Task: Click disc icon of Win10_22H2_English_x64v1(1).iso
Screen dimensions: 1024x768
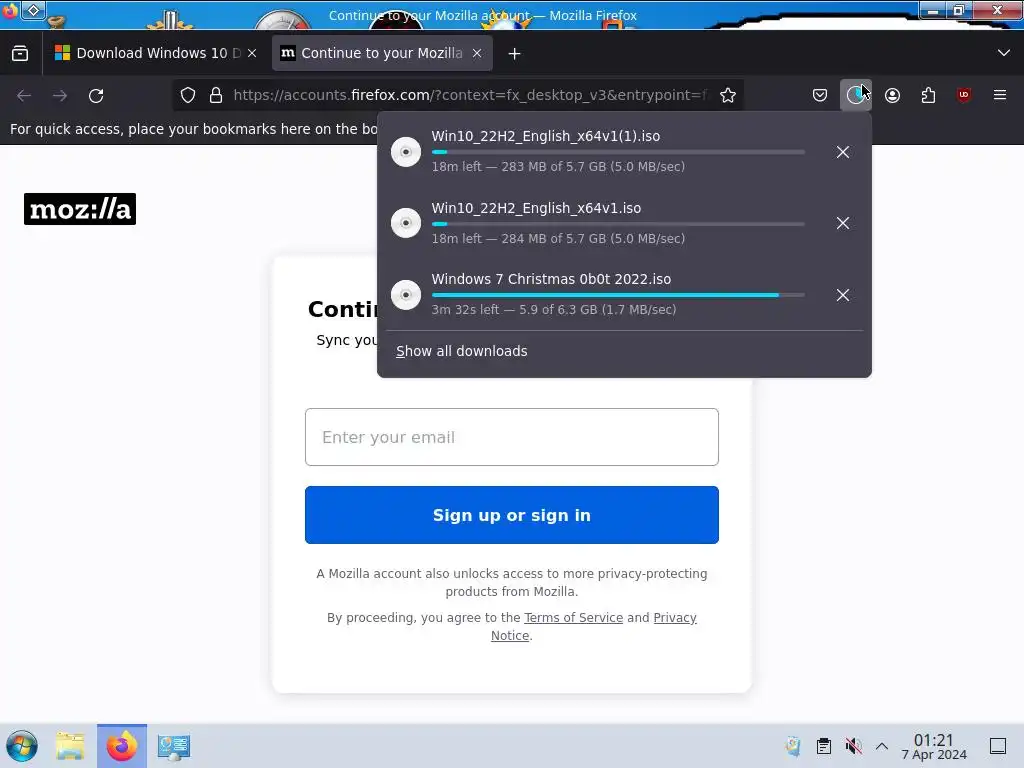Action: click(406, 152)
